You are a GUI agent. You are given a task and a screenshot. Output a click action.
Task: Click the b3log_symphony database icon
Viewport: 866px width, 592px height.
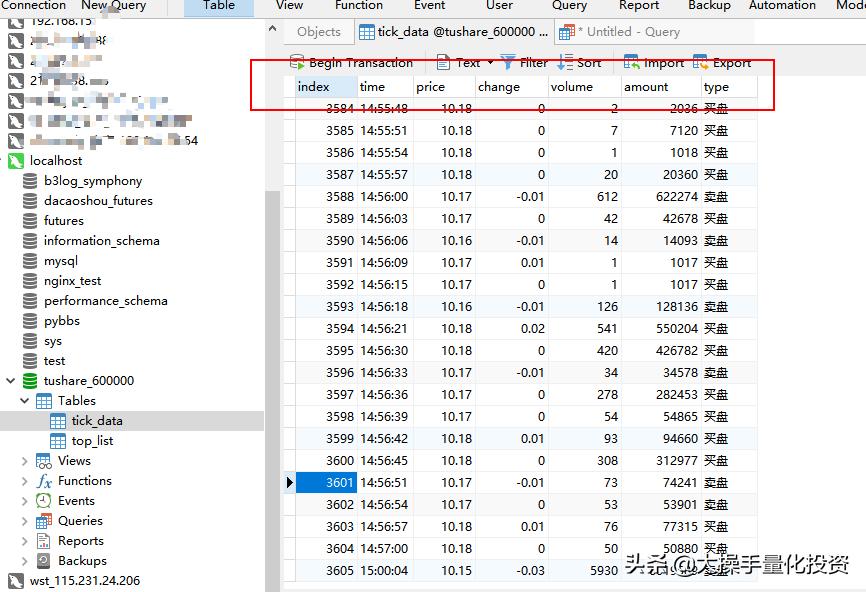pyautogui.click(x=30, y=181)
